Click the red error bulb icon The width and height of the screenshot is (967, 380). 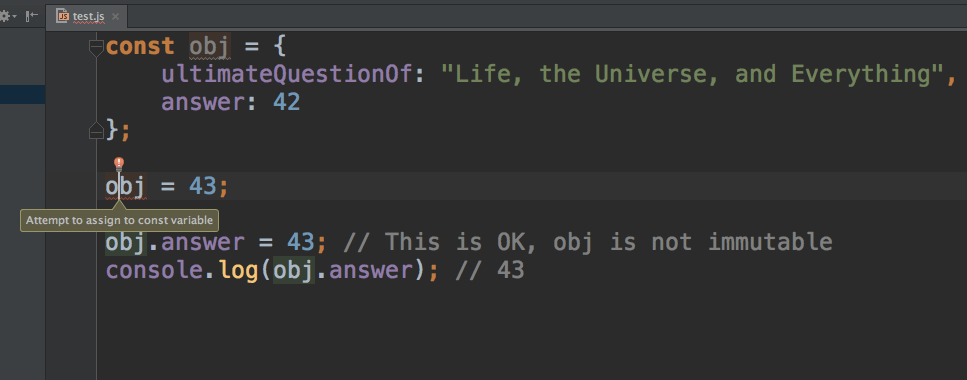click(x=119, y=164)
